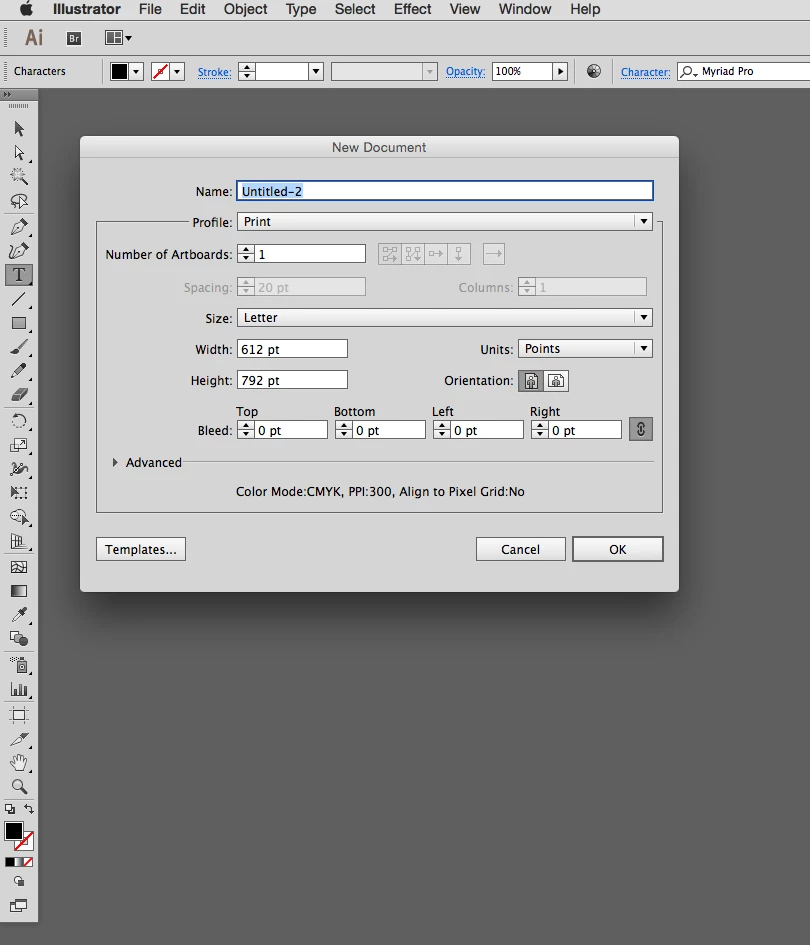Open the File menu
Image resolution: width=810 pixels, height=945 pixels.
coord(150,9)
